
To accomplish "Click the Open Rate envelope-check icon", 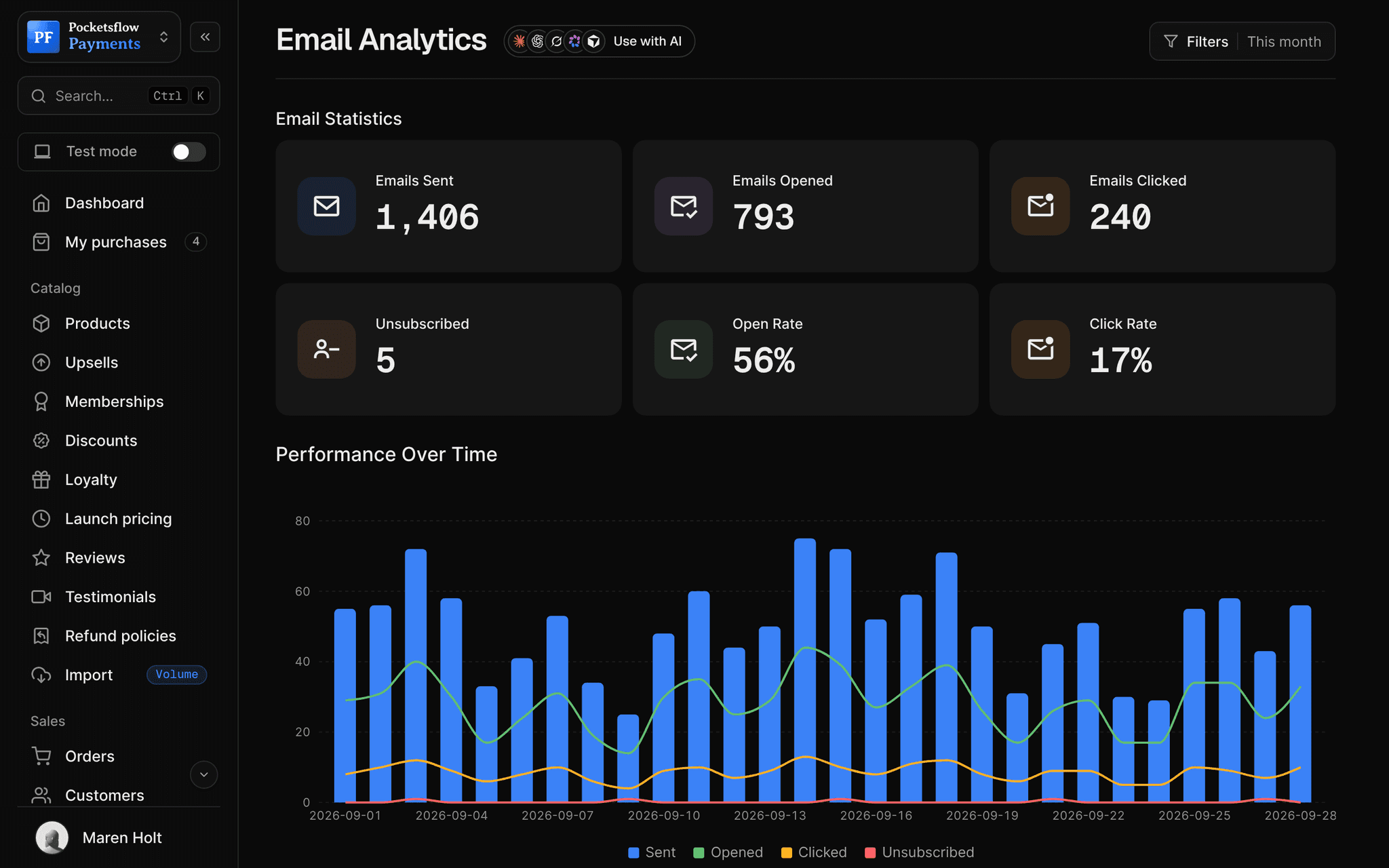I will (683, 349).
